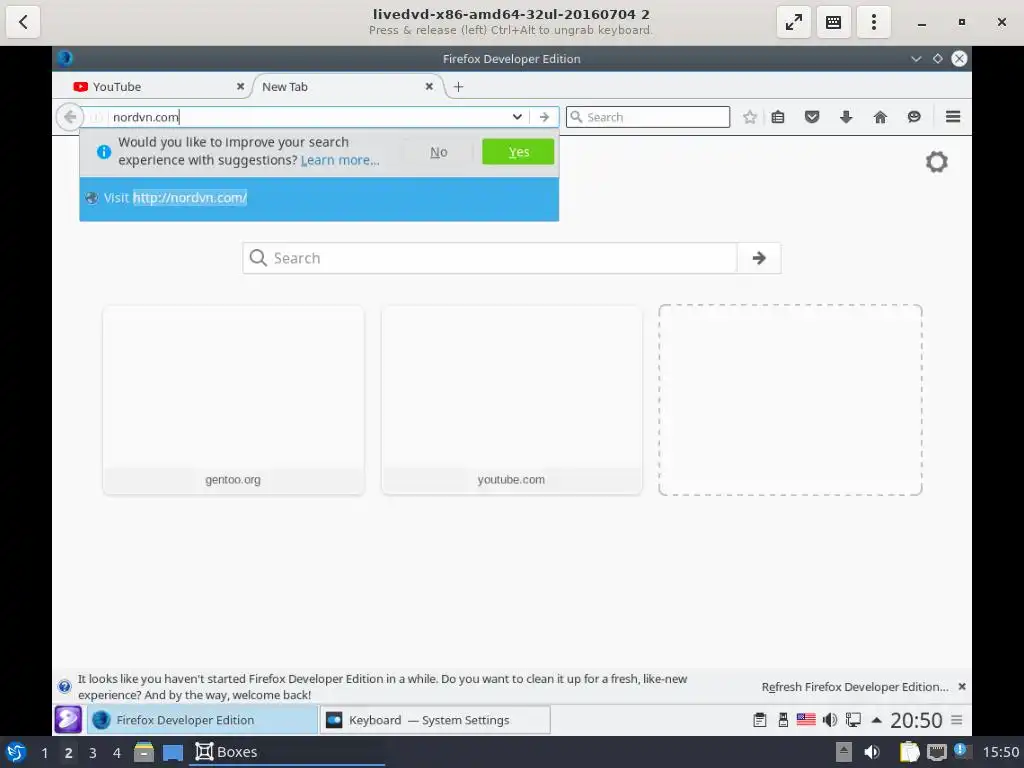The image size is (1024, 768).
Task: Open a new tab with plus button
Action: pos(458,87)
